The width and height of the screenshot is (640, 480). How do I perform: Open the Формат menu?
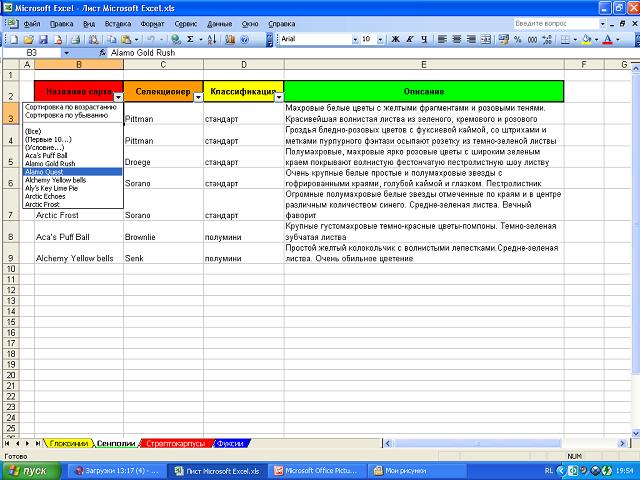(153, 22)
